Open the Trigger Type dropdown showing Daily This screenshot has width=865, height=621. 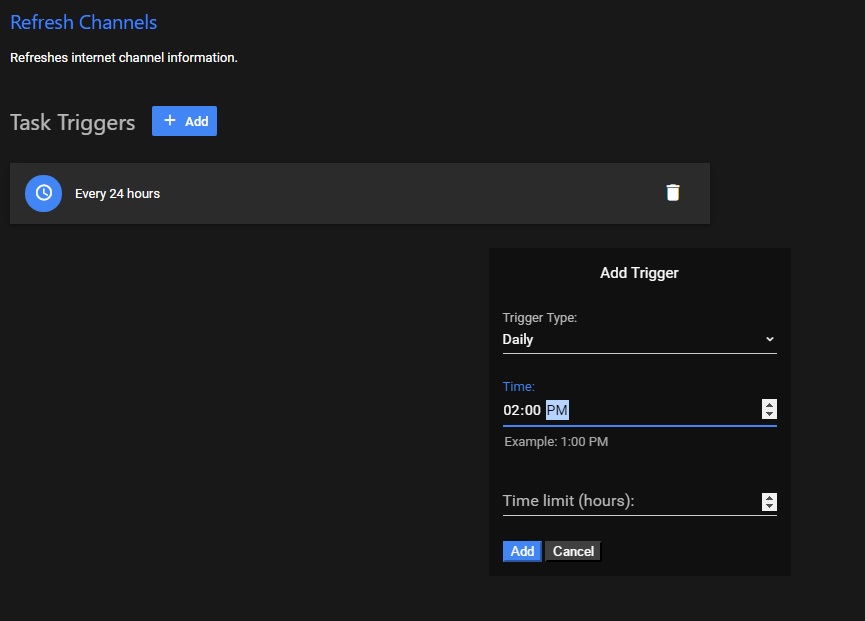[x=630, y=339]
